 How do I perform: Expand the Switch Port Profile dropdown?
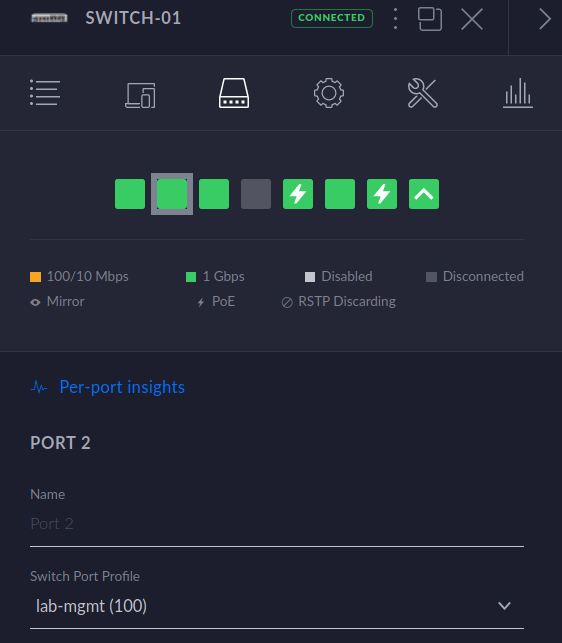point(277,606)
